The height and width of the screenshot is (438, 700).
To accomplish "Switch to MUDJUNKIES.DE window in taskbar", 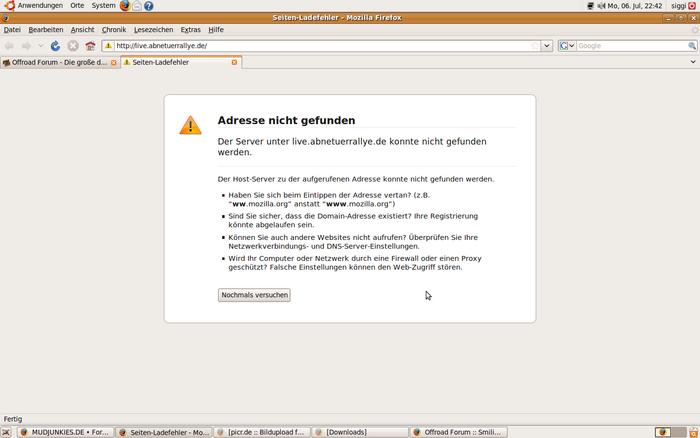I will 66,432.
